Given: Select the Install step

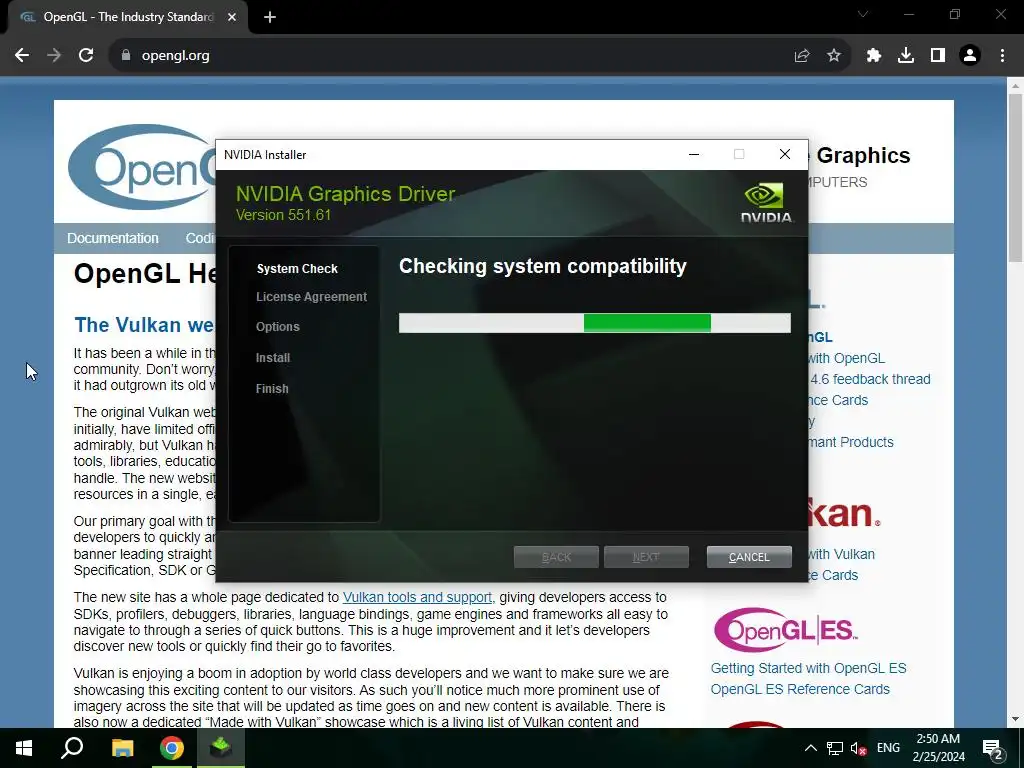Looking at the screenshot, I should click(273, 358).
